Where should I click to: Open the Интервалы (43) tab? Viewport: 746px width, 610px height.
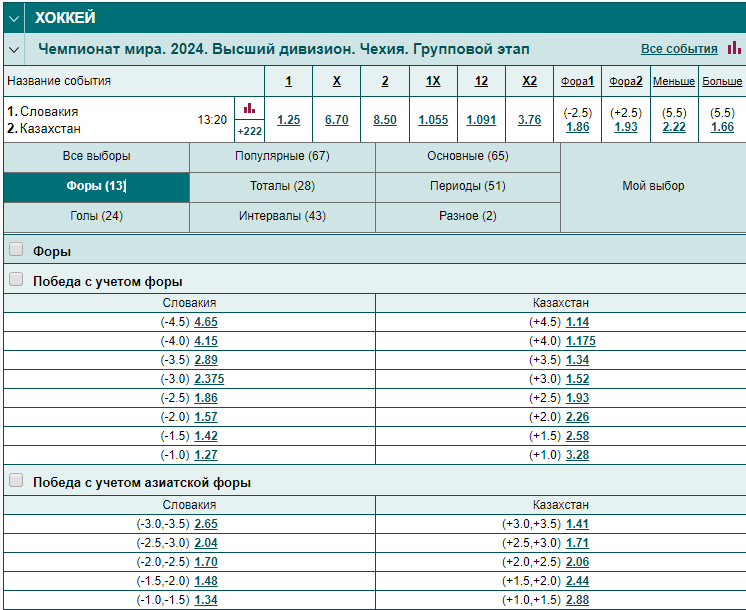pos(283,216)
